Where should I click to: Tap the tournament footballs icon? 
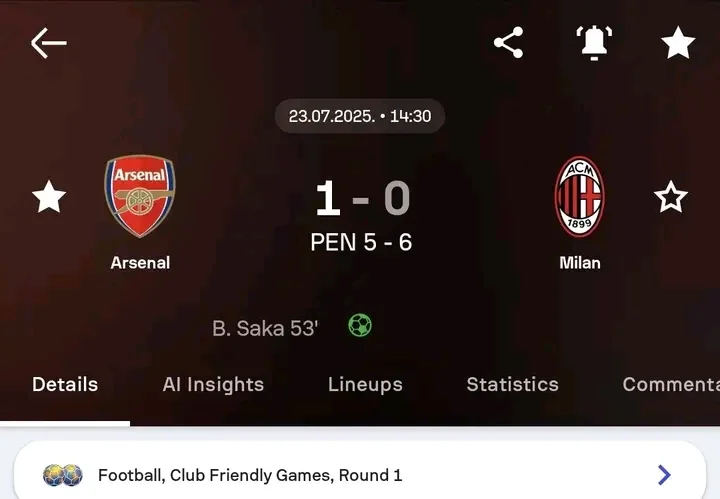coord(63,475)
